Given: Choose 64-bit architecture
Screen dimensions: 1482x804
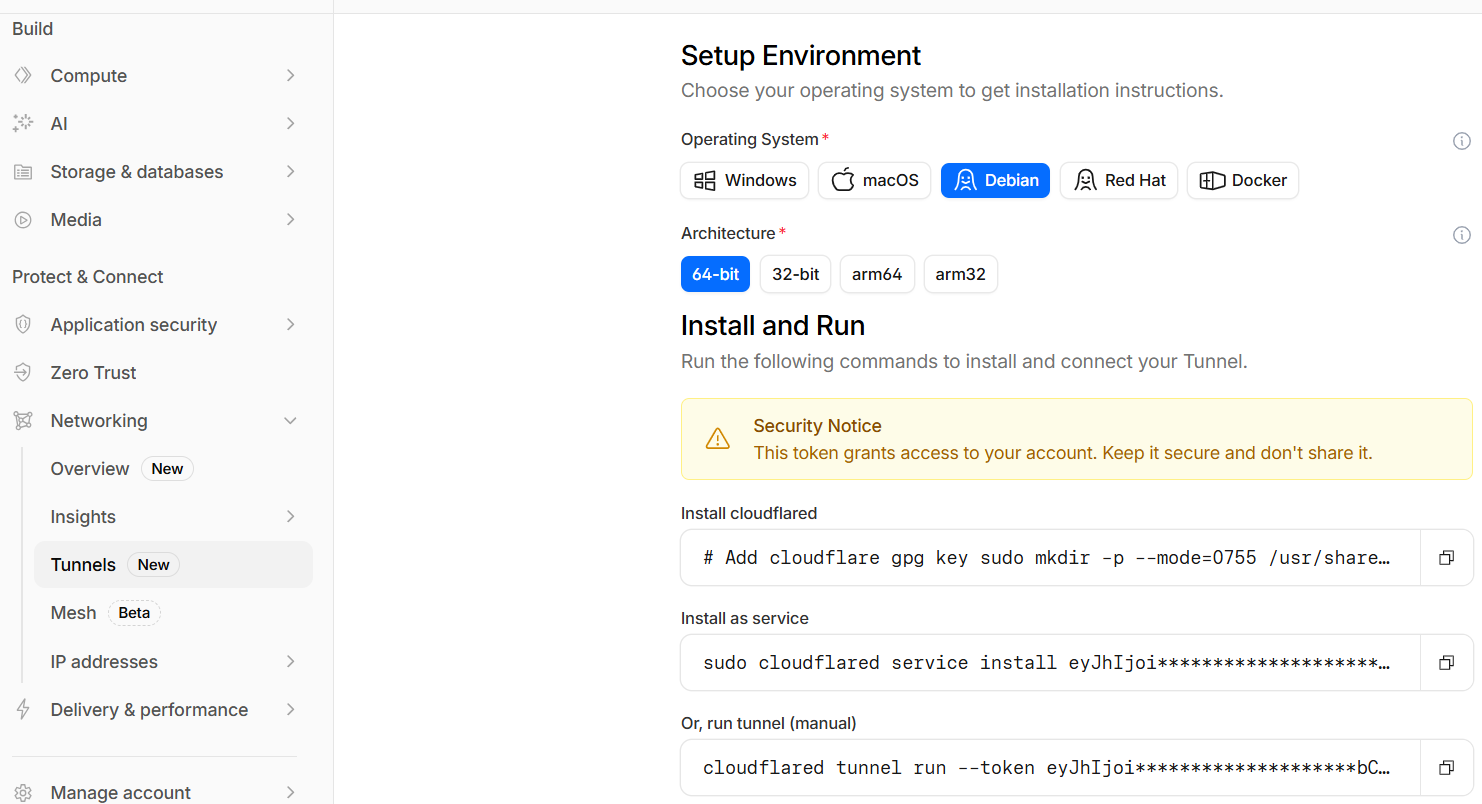Looking at the screenshot, I should pos(715,274).
